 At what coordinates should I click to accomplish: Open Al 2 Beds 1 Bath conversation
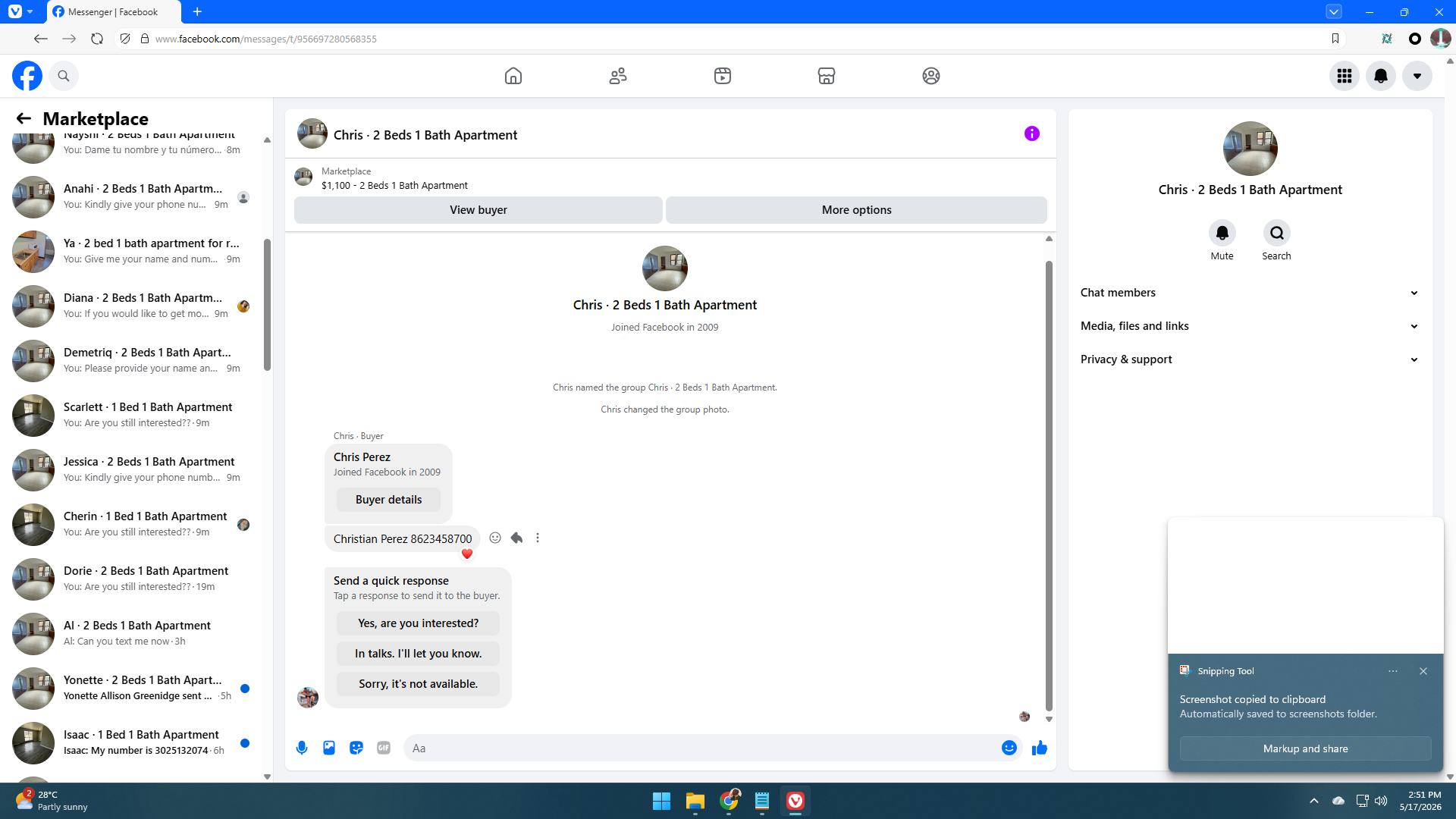(133, 634)
